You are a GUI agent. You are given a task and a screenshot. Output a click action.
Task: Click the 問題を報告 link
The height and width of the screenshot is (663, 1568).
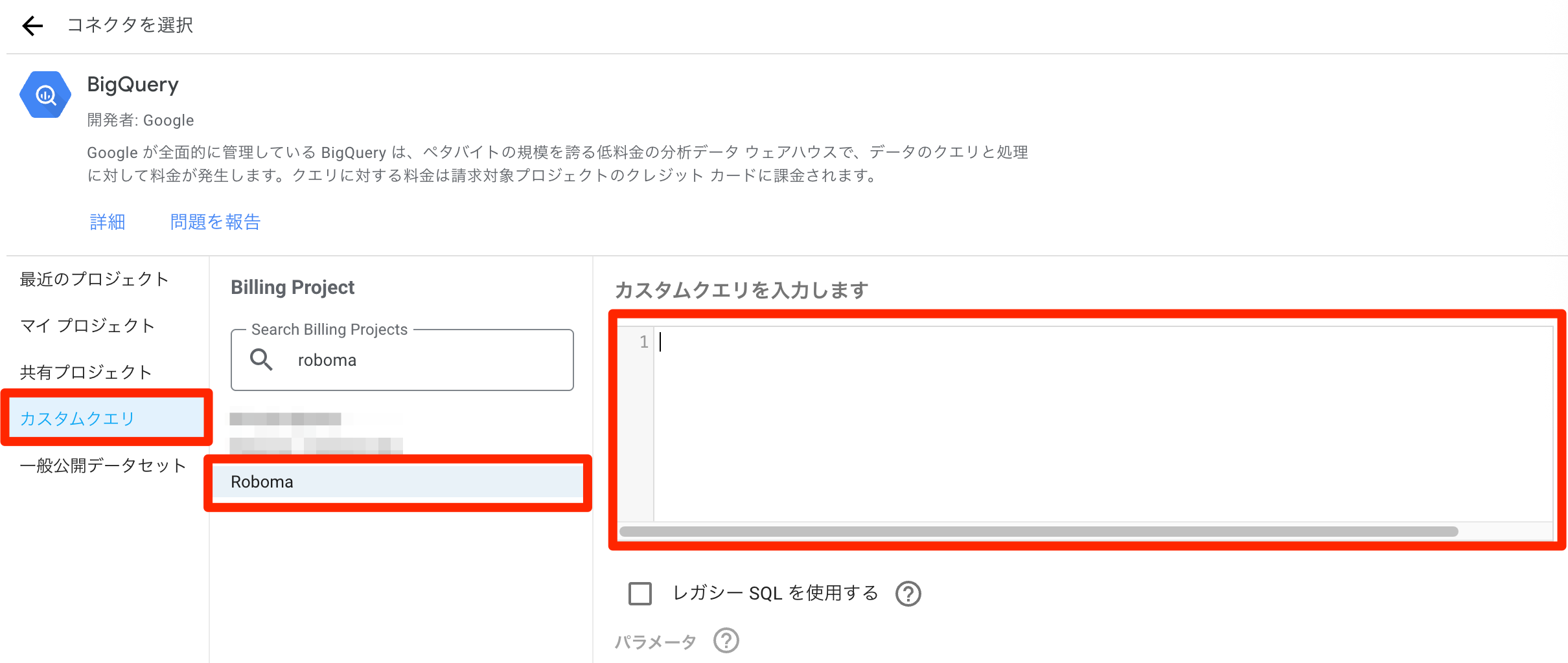click(x=215, y=222)
